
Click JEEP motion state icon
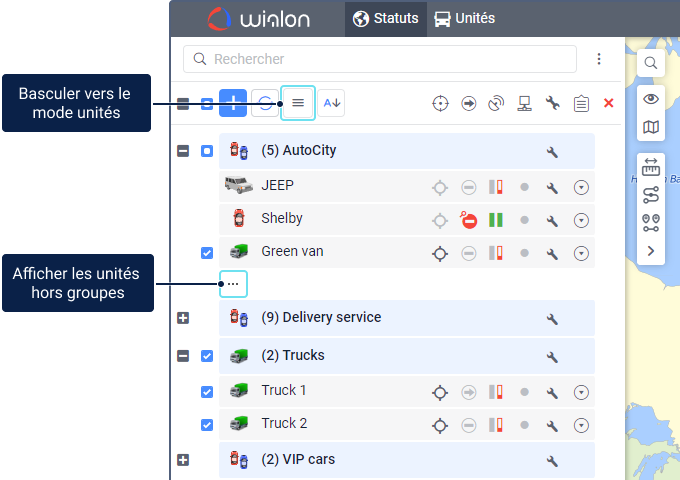(468, 187)
